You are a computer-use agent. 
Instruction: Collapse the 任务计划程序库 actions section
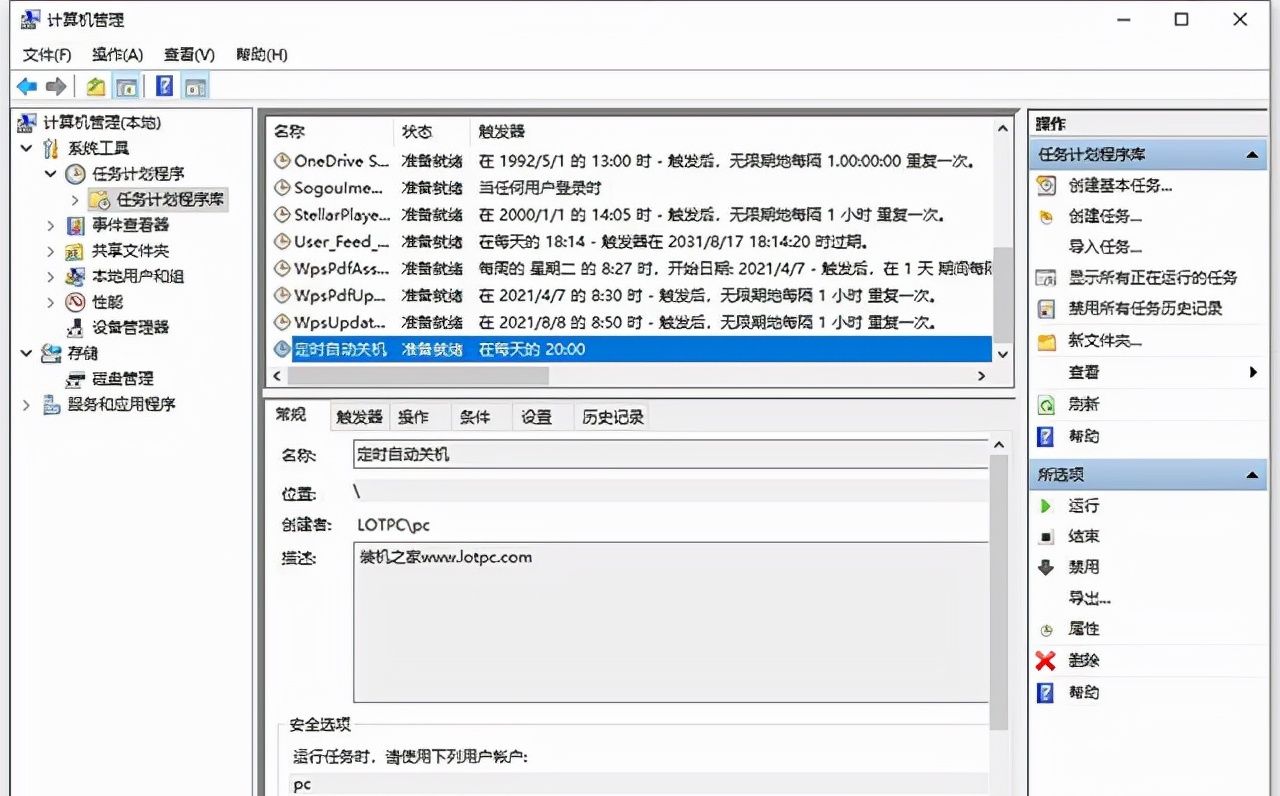tap(1251, 155)
